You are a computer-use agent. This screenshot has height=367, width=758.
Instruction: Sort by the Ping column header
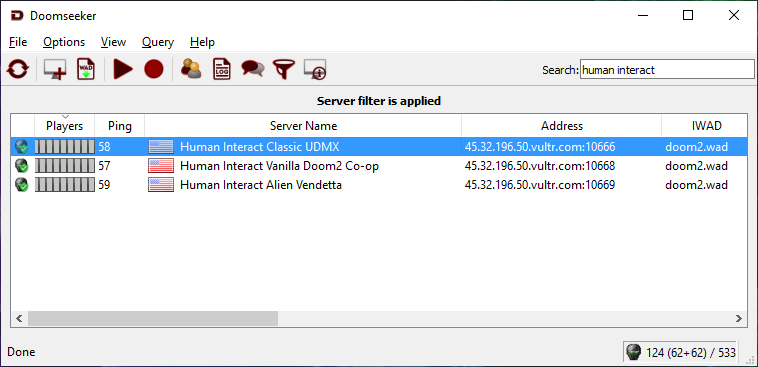pos(119,126)
